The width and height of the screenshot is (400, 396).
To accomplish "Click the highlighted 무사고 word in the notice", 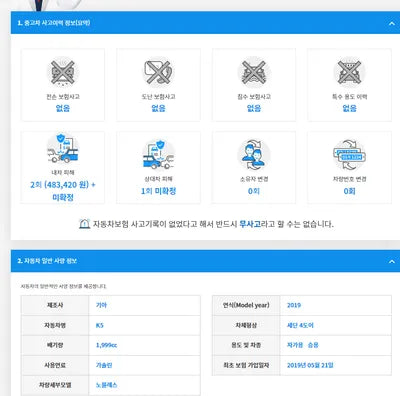I will [x=250, y=224].
